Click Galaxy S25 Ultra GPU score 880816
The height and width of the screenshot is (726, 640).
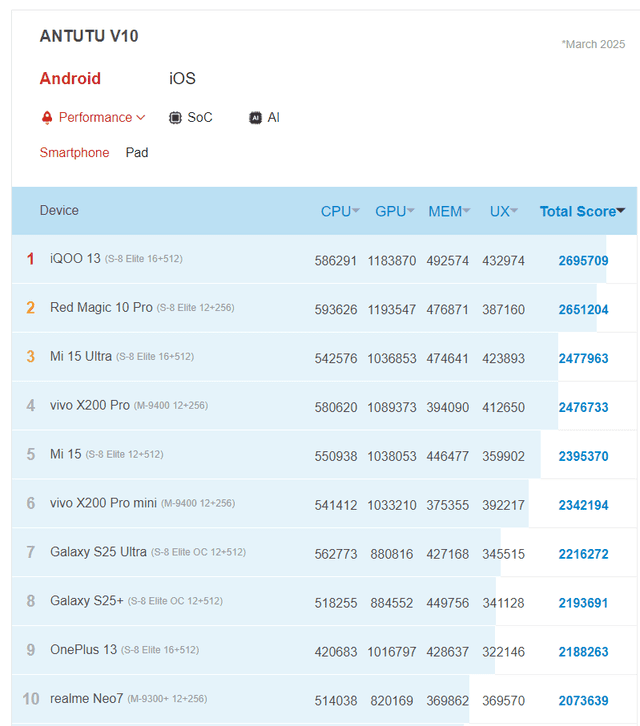[x=392, y=554]
